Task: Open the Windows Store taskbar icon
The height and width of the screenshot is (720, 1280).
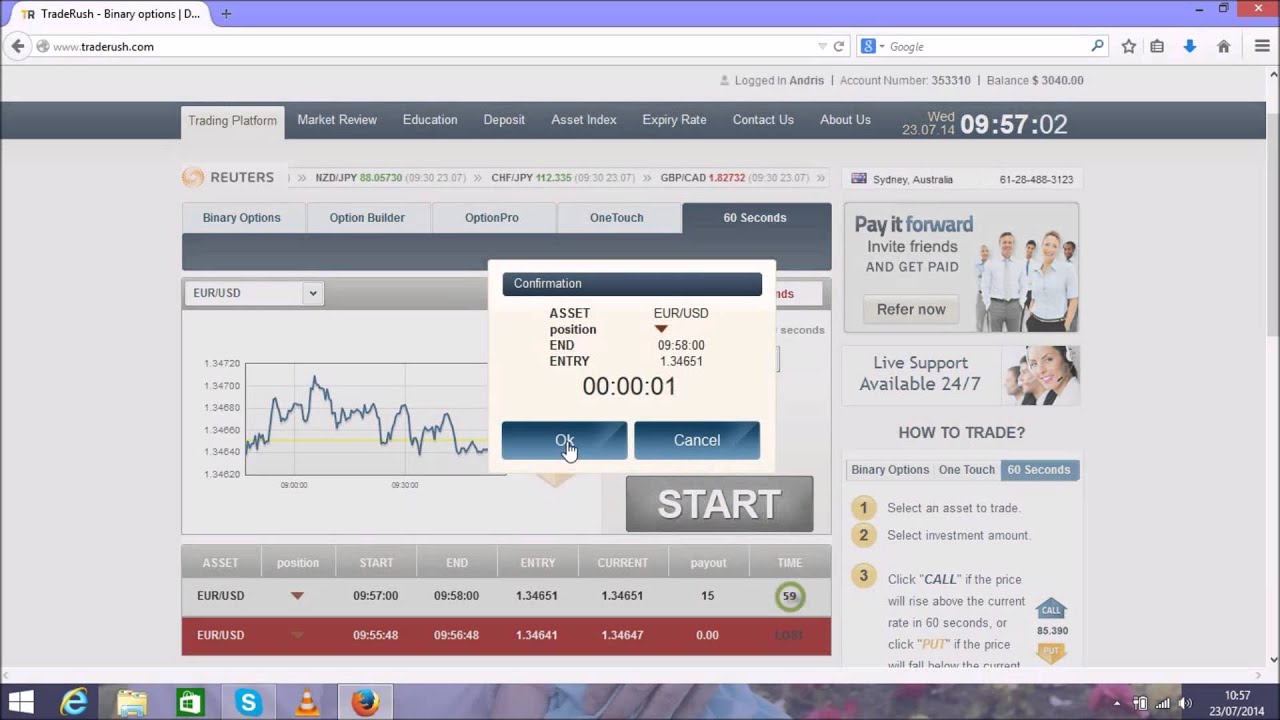Action: [190, 703]
